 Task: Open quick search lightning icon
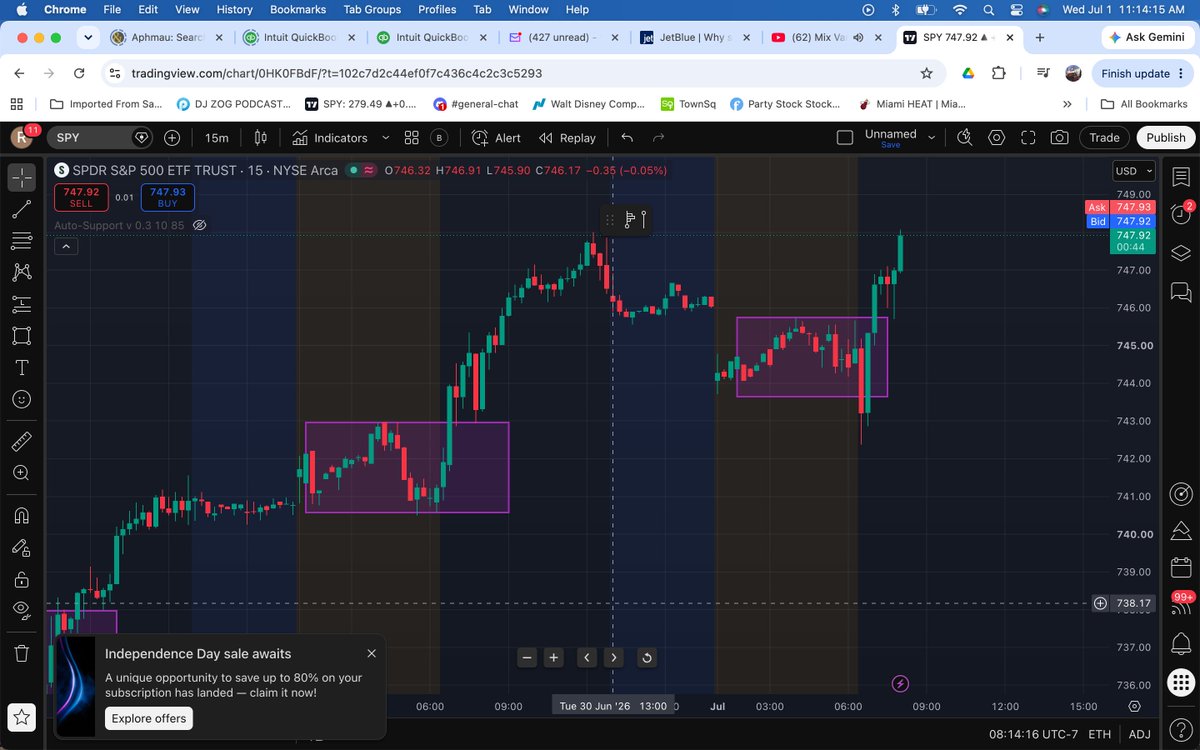tap(966, 138)
